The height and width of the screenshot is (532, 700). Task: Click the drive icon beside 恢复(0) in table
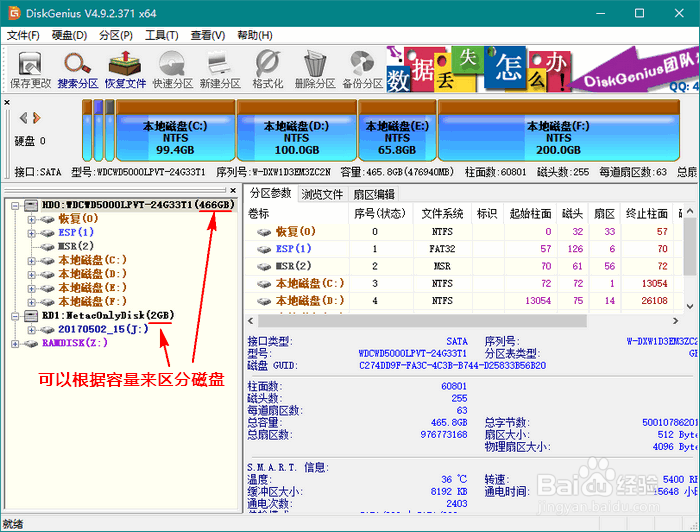tap(264, 232)
